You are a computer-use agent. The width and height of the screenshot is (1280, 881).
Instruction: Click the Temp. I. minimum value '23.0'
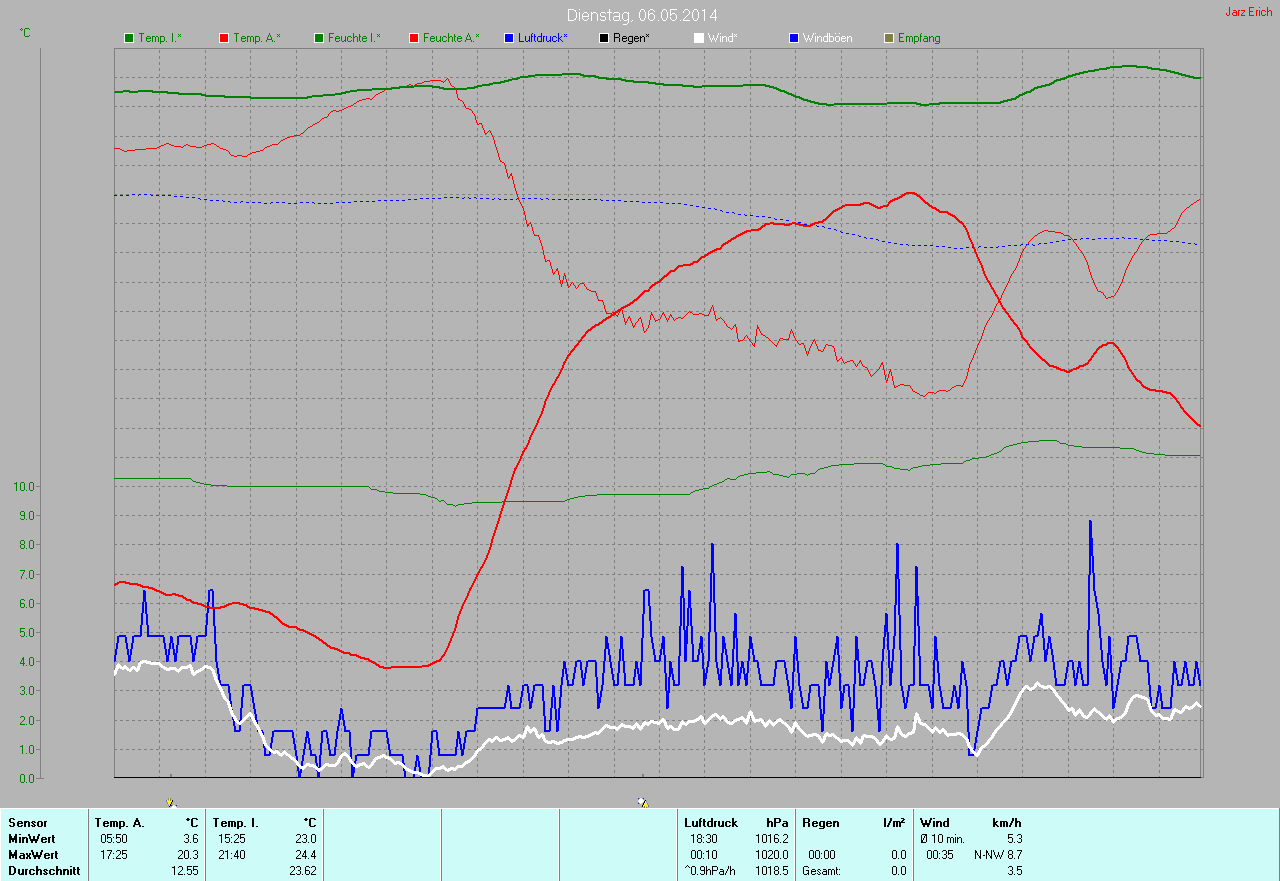point(306,839)
